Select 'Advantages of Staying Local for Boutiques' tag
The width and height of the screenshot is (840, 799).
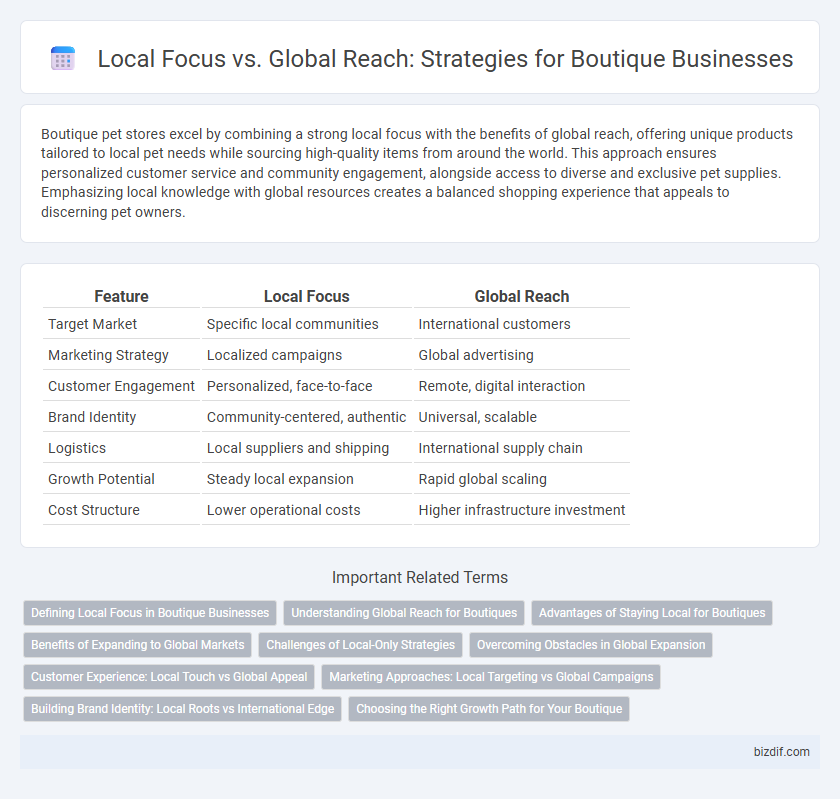click(x=652, y=613)
